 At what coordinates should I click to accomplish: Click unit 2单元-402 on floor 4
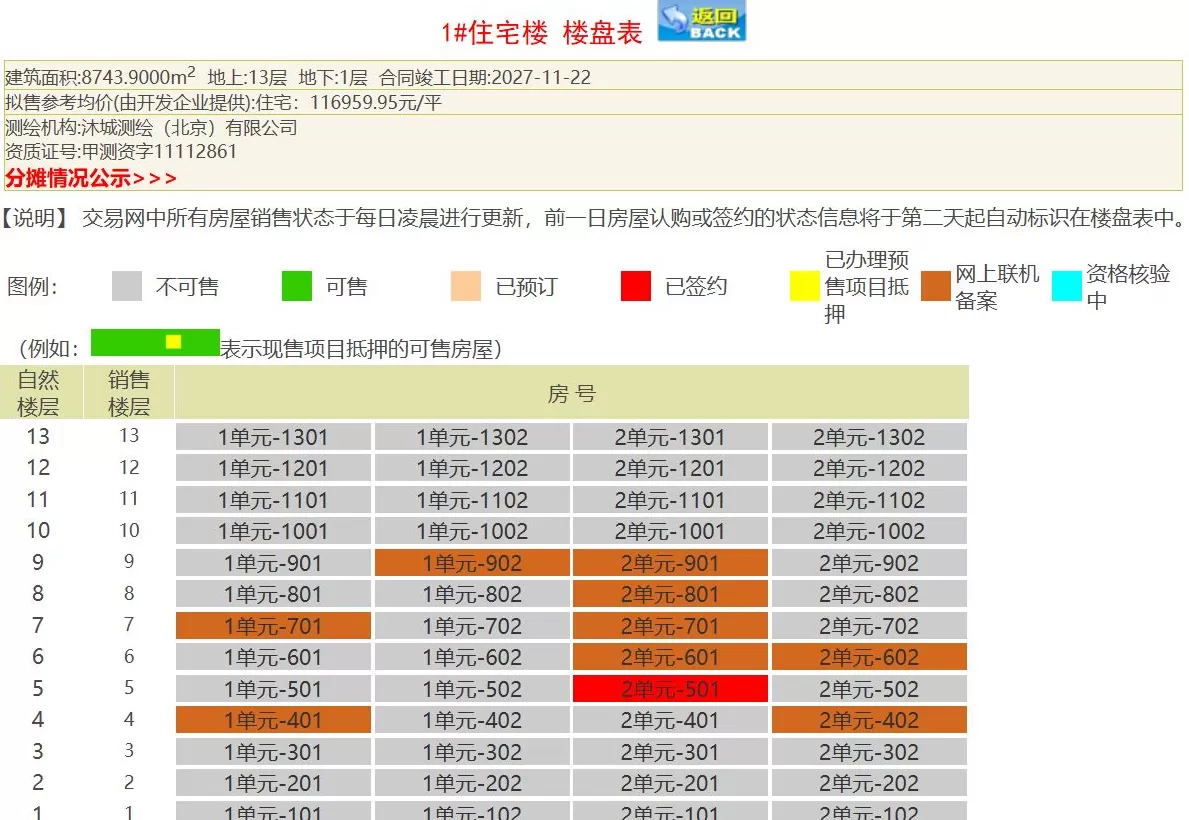click(x=868, y=719)
